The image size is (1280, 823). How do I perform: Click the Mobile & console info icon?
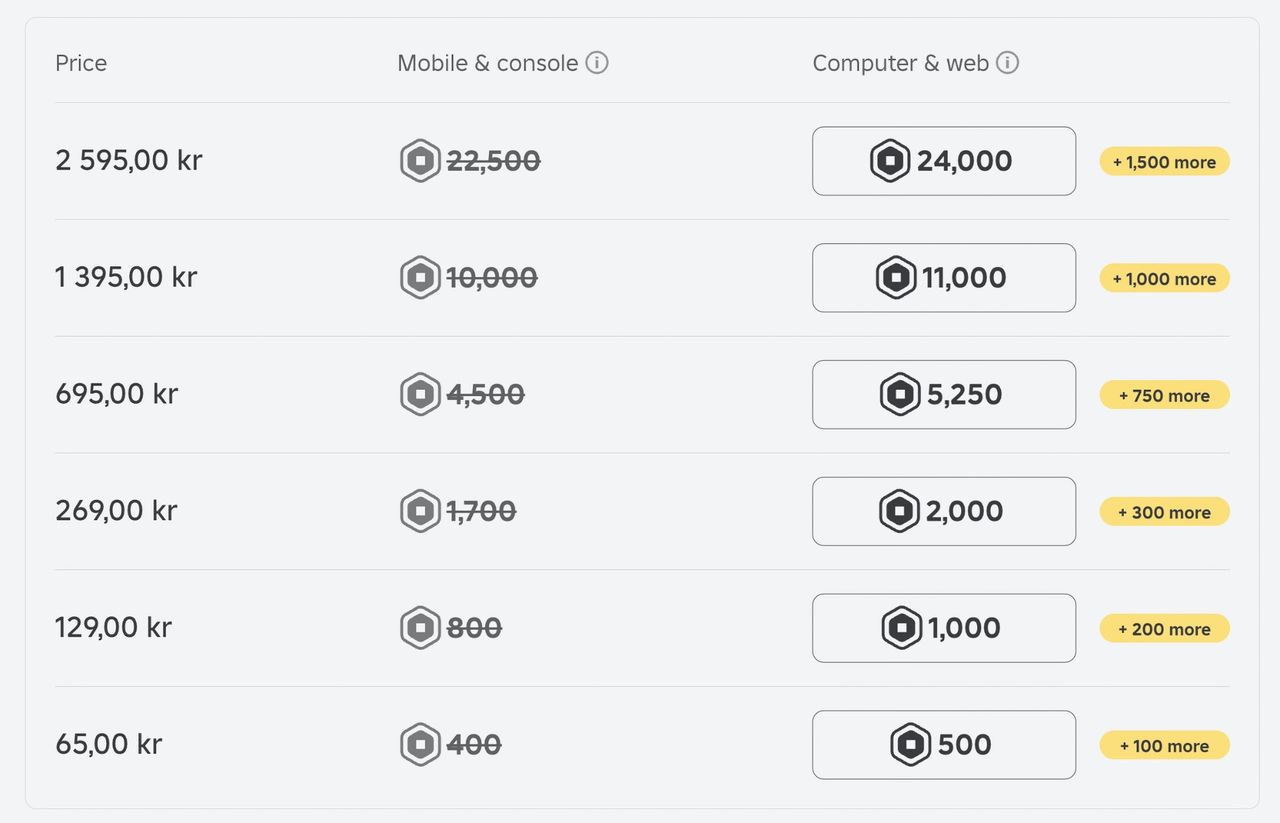[x=596, y=63]
